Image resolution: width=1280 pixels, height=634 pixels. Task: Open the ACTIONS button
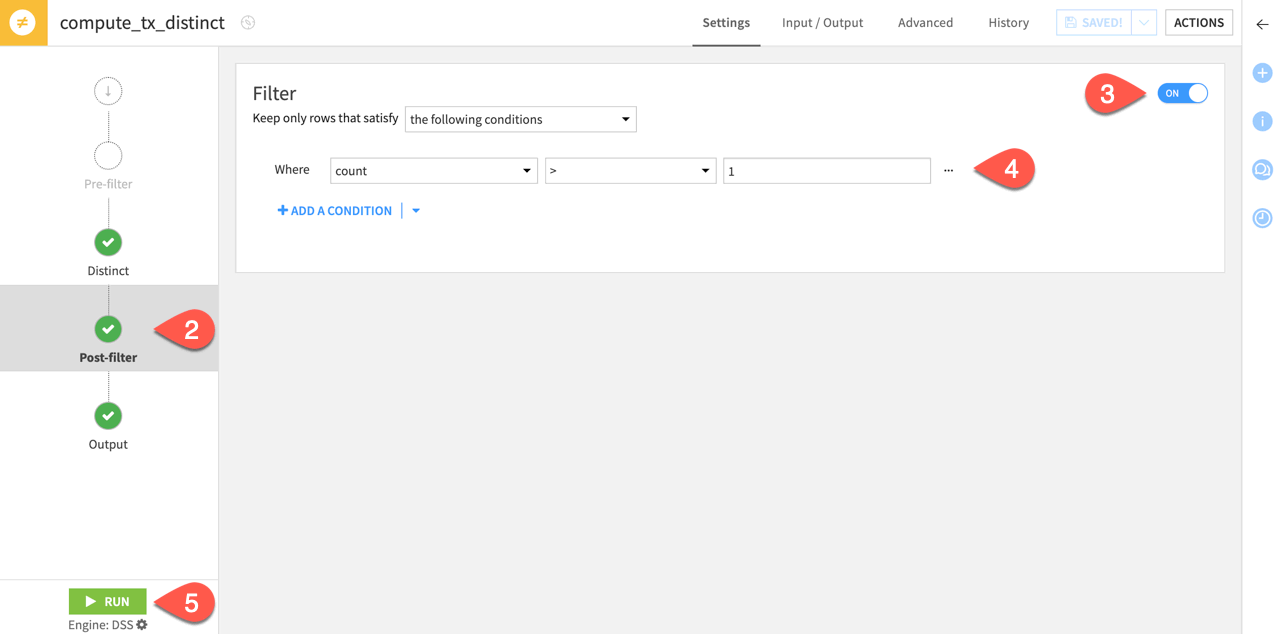pyautogui.click(x=1199, y=23)
